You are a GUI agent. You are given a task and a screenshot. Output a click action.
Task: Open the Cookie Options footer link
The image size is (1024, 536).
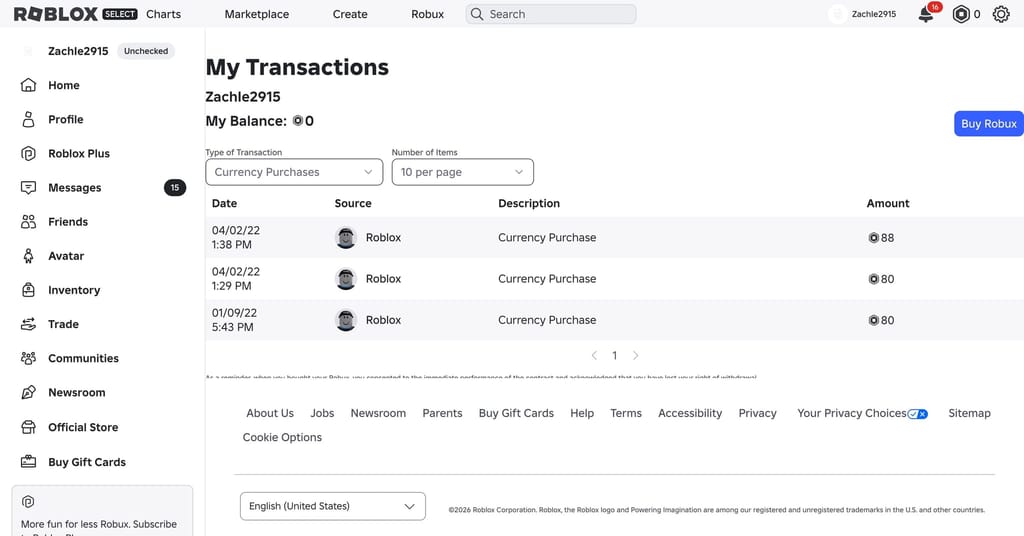tap(282, 437)
